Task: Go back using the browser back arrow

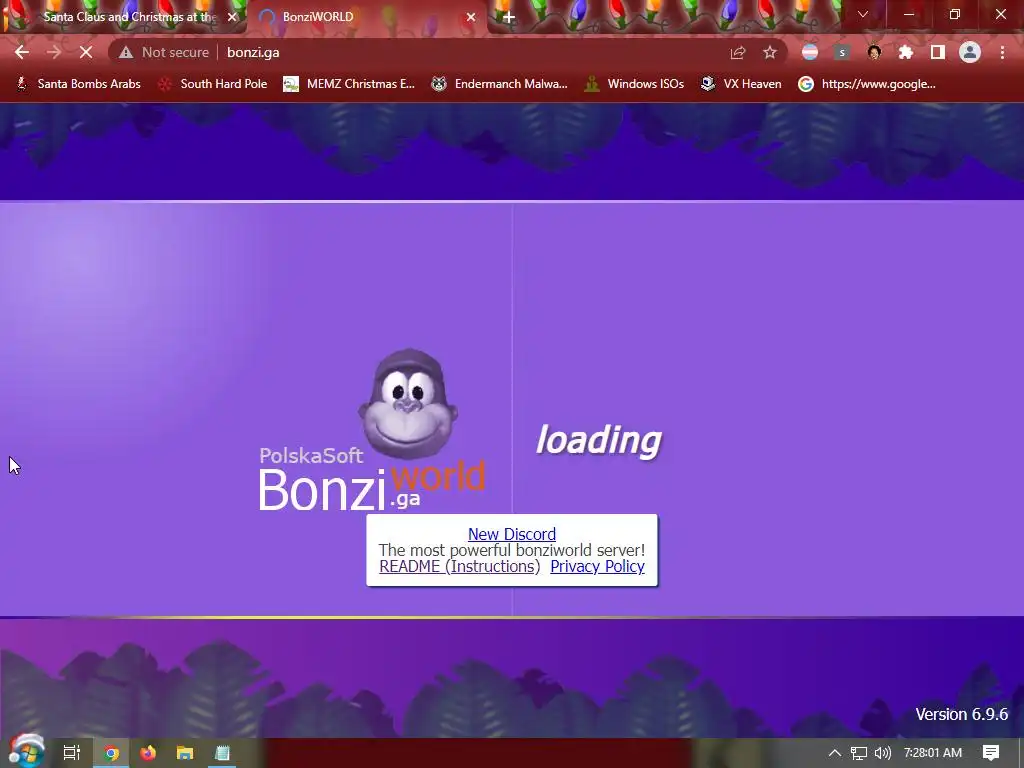Action: [22, 52]
